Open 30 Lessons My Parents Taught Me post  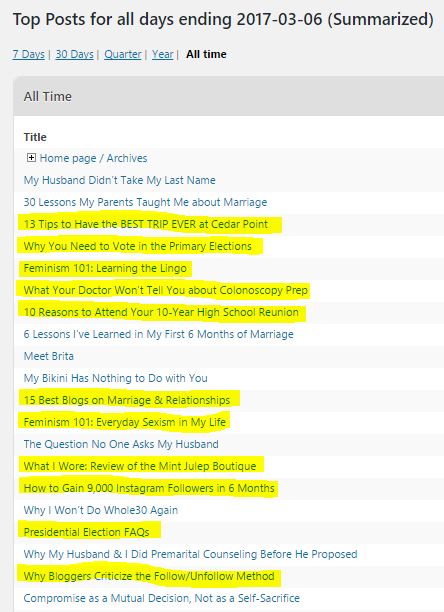coord(145,202)
